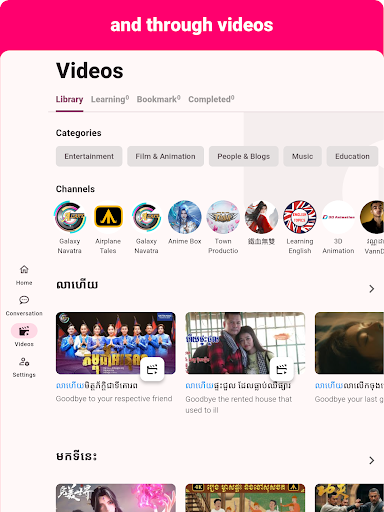Click the Town Productio channel label
Image resolution: width=384 pixels, height=512 pixels.
223,246
